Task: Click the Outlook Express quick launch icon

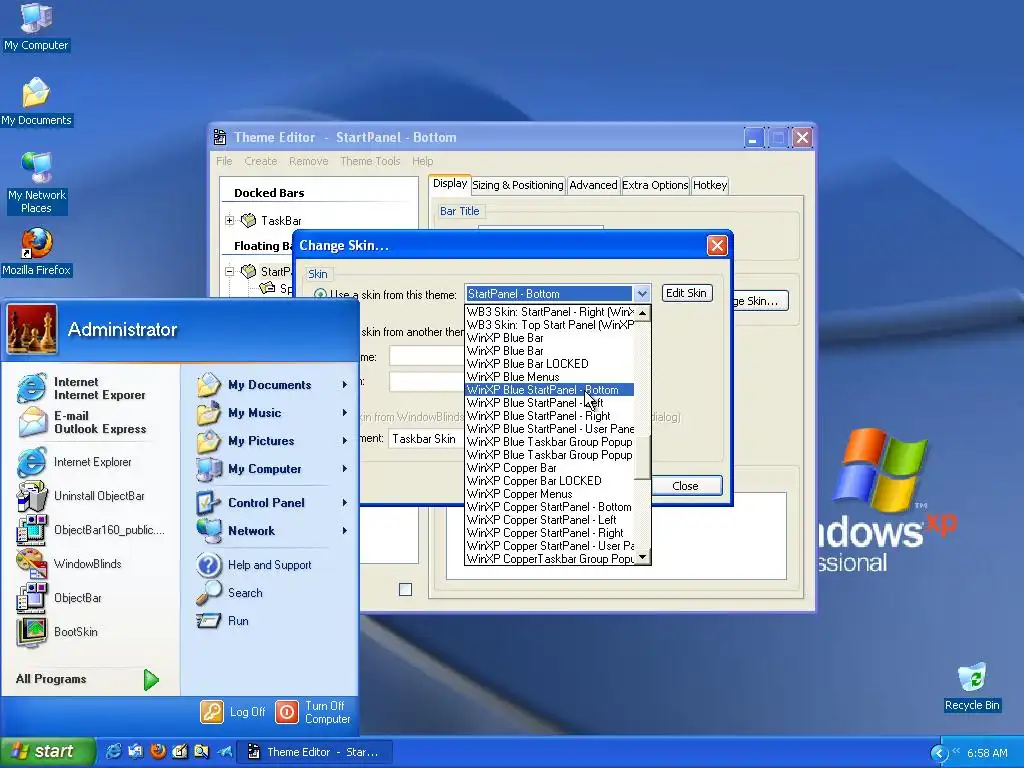Action: [135, 752]
